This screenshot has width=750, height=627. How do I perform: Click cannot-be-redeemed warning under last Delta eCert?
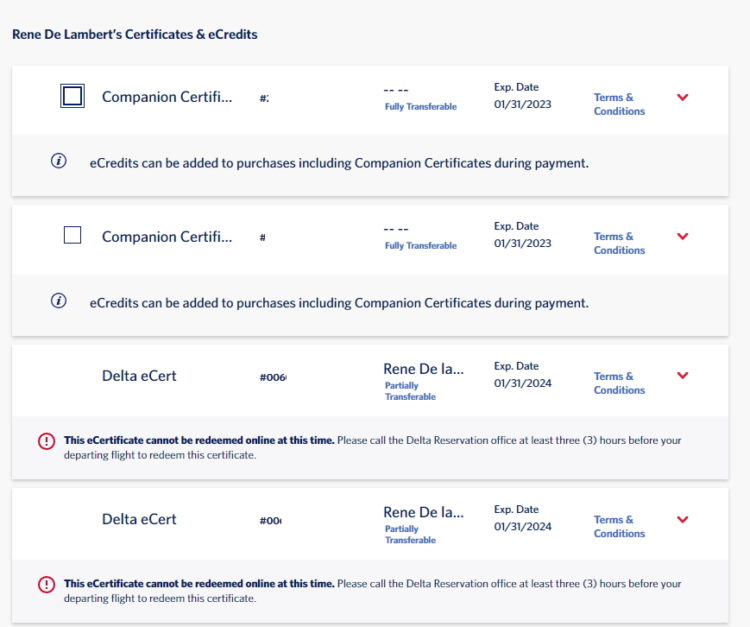click(373, 591)
